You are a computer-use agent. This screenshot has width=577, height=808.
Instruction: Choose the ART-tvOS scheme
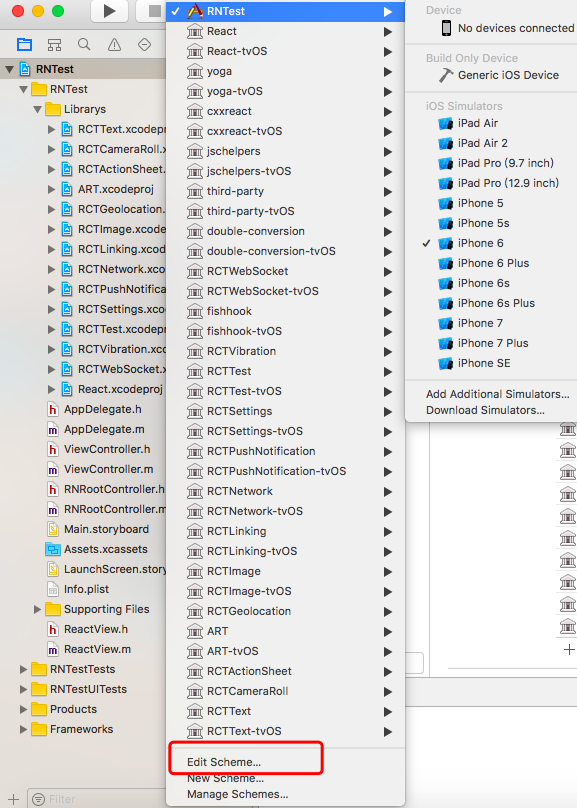[x=285, y=651]
